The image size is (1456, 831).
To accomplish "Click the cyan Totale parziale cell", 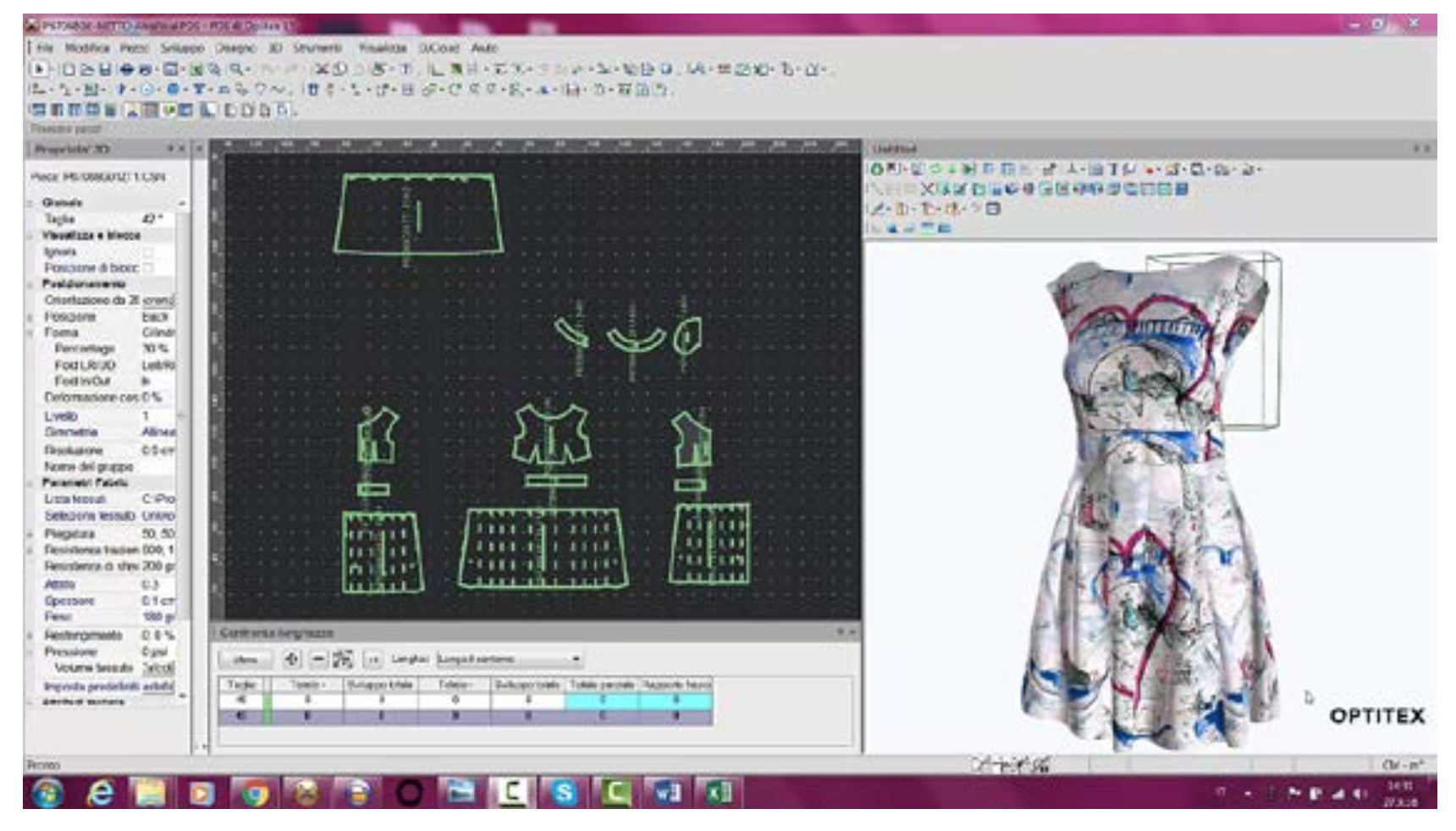I will tap(602, 700).
